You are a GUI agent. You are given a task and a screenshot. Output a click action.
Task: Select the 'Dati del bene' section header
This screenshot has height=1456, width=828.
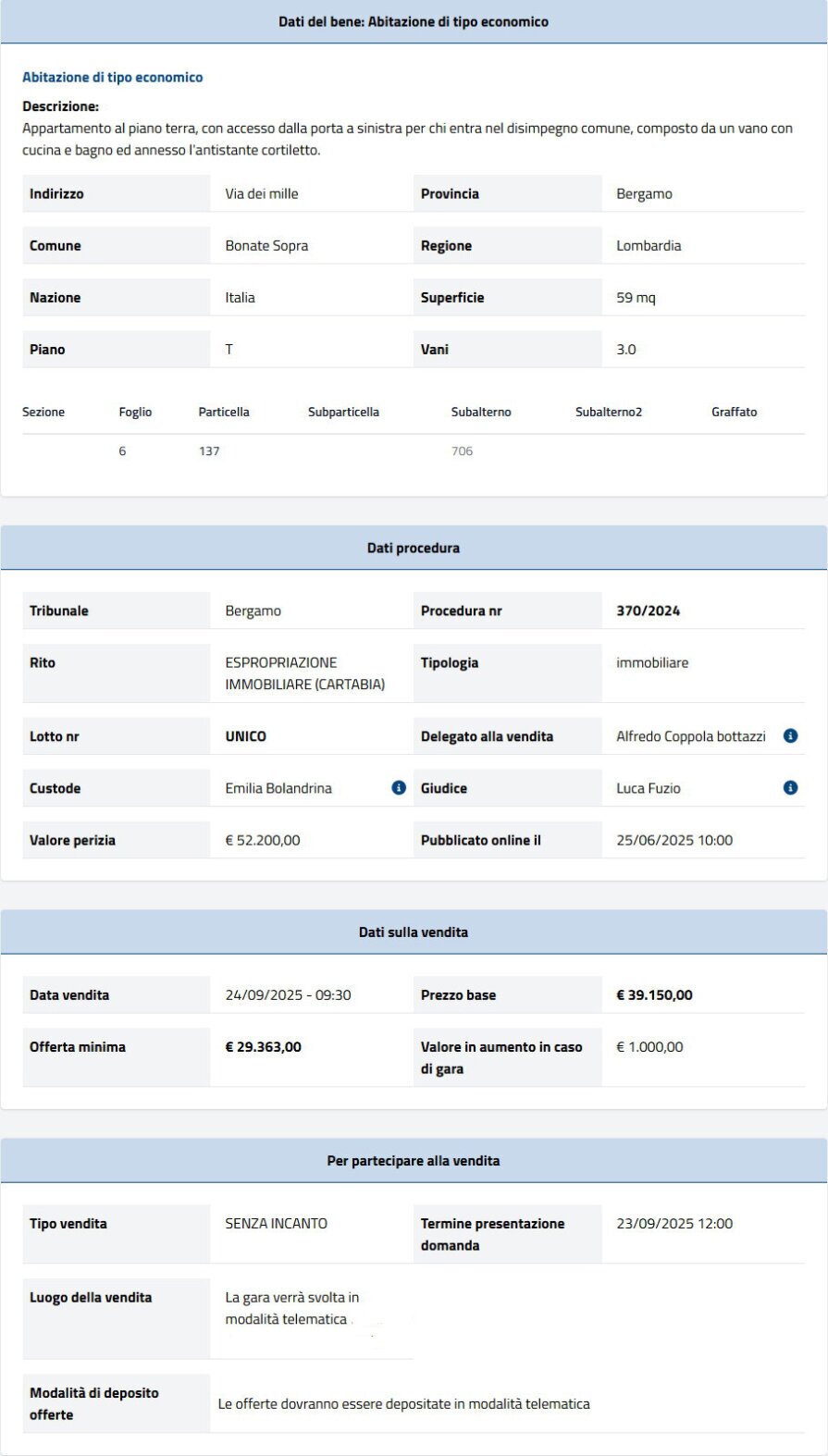pos(414,21)
